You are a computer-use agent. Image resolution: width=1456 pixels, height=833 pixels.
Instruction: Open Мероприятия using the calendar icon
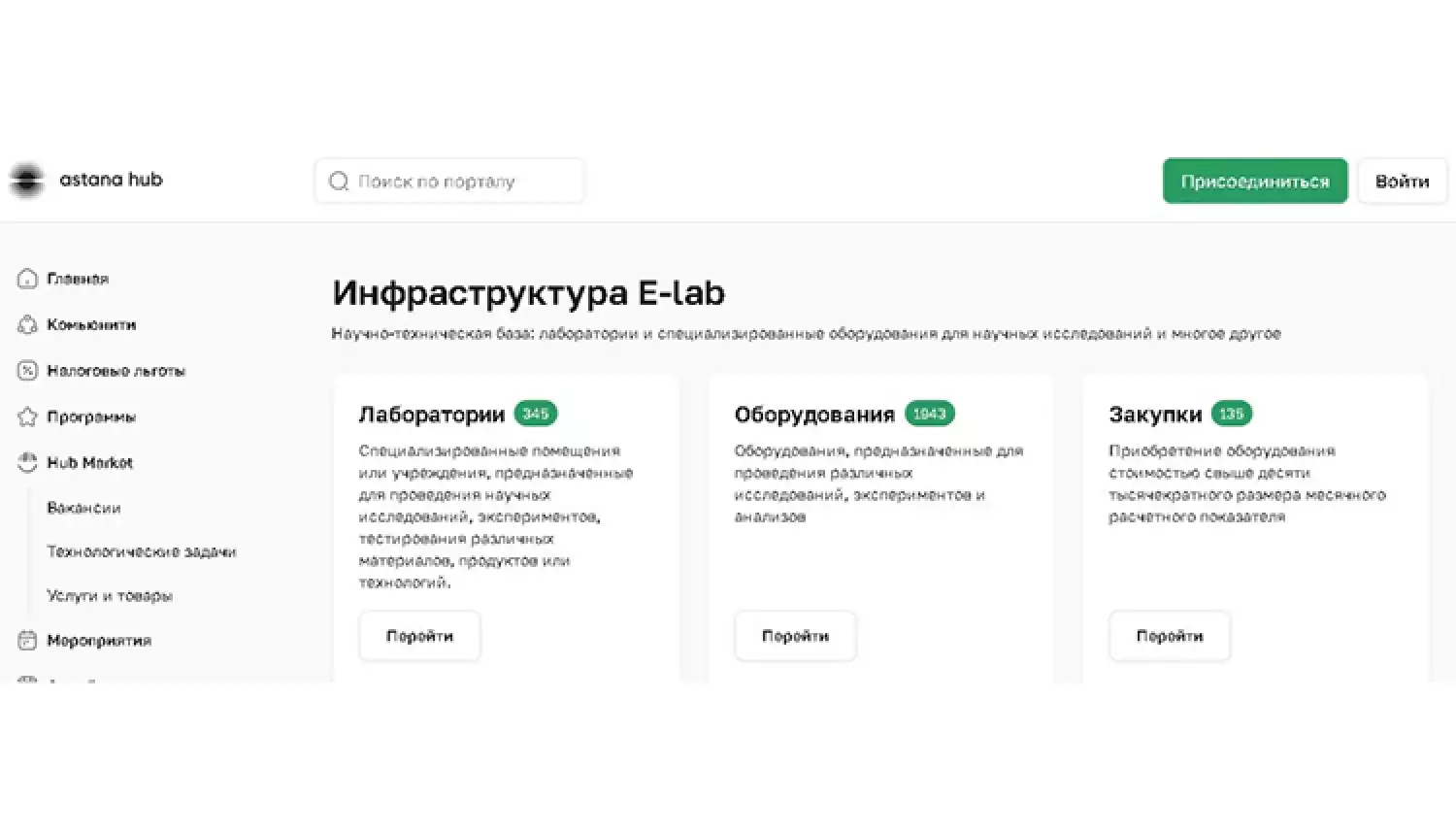click(27, 640)
